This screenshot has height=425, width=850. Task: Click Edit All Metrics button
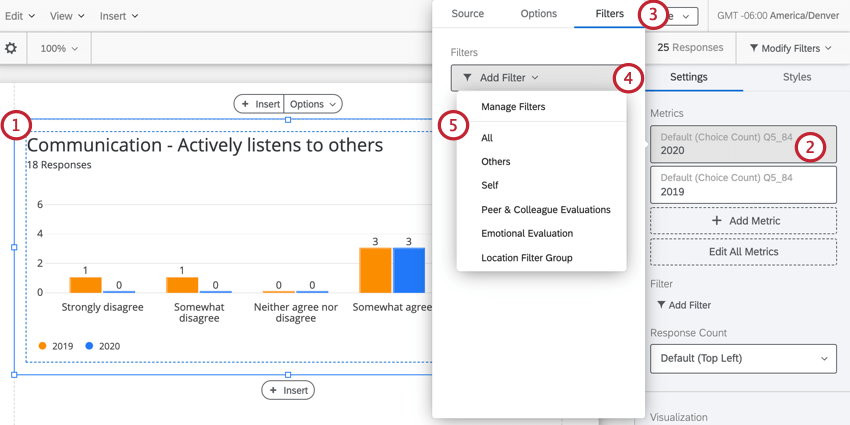(743, 251)
